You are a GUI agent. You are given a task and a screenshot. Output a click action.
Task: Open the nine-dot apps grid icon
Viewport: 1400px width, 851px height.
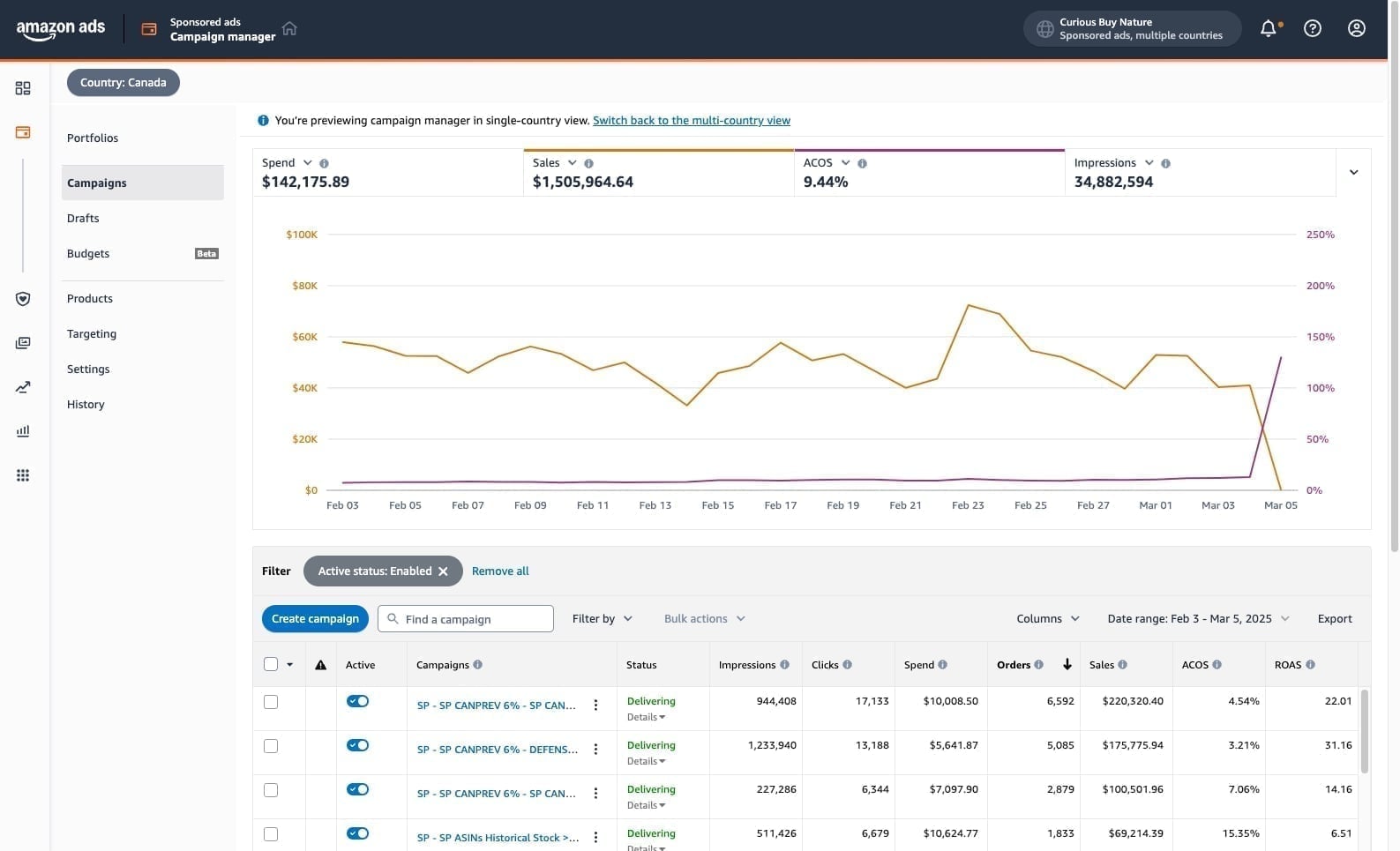[23, 475]
